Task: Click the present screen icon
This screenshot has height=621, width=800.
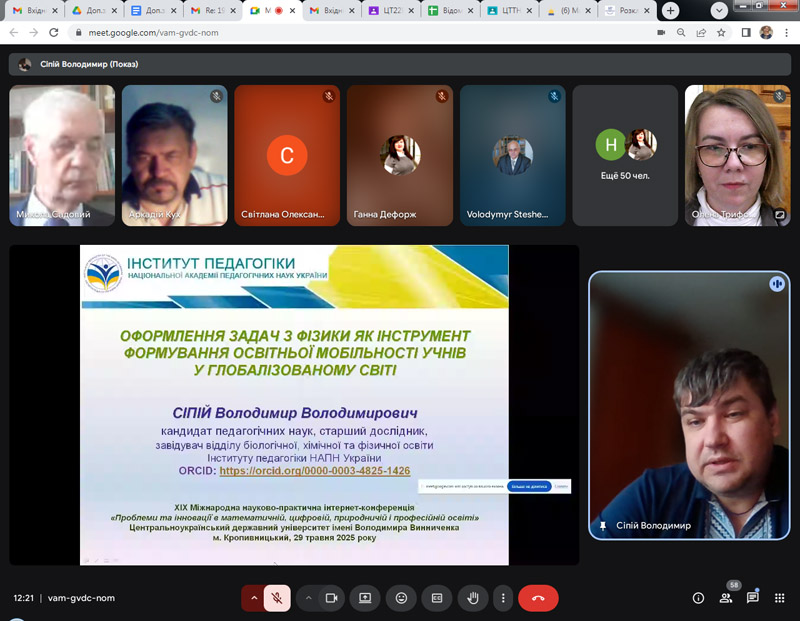Action: click(x=365, y=598)
